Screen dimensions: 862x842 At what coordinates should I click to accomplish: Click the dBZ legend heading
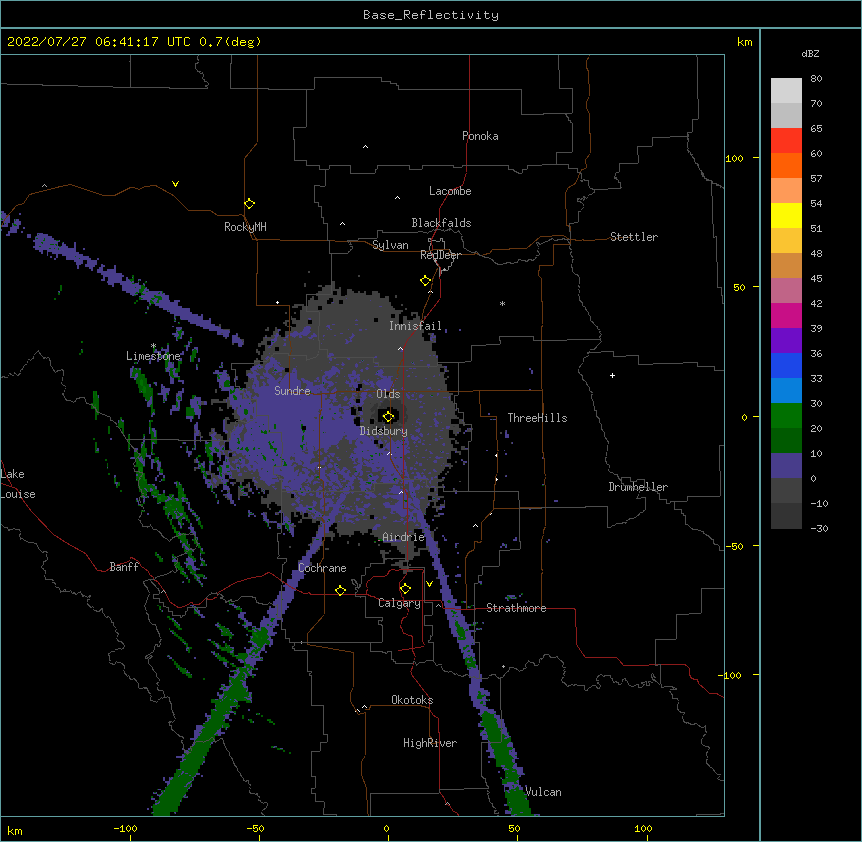click(810, 54)
